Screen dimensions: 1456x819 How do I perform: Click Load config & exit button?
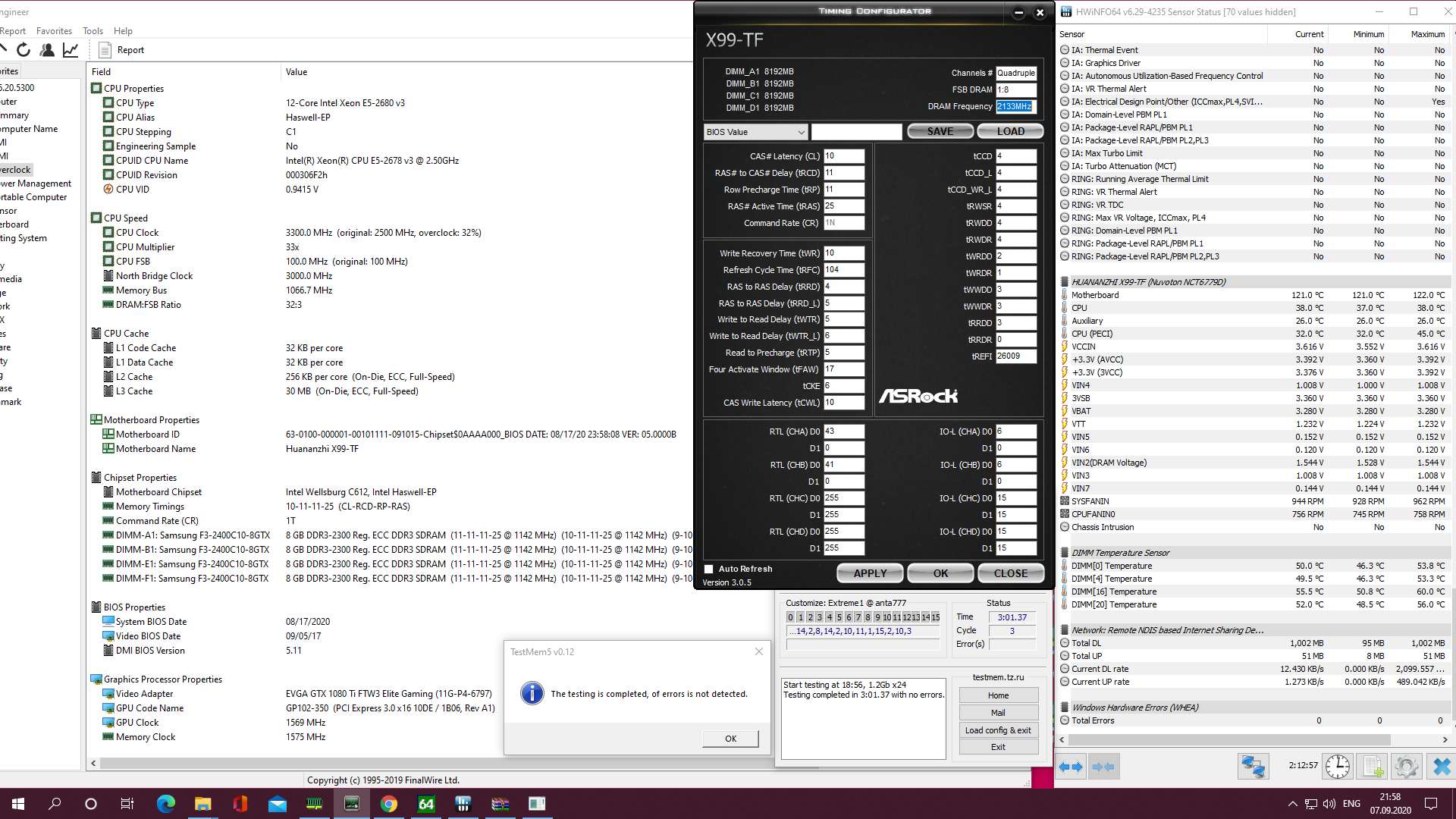[998, 730]
